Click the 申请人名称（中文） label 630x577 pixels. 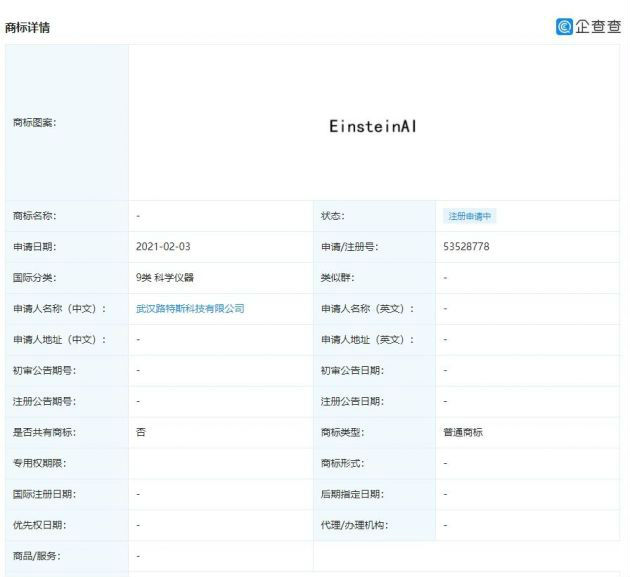tap(59, 309)
